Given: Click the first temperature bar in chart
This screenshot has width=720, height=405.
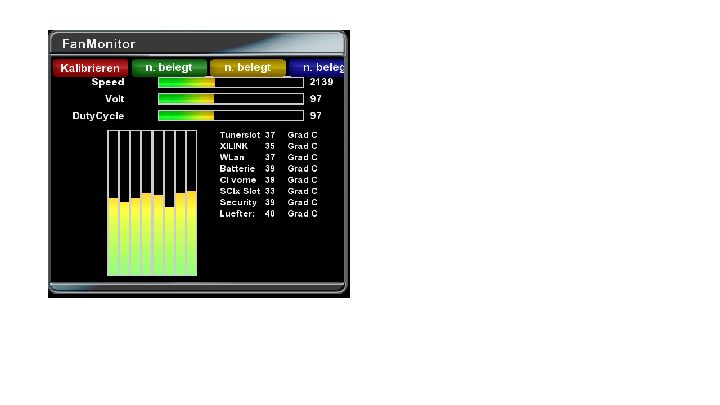Looking at the screenshot, I should coord(113,236).
